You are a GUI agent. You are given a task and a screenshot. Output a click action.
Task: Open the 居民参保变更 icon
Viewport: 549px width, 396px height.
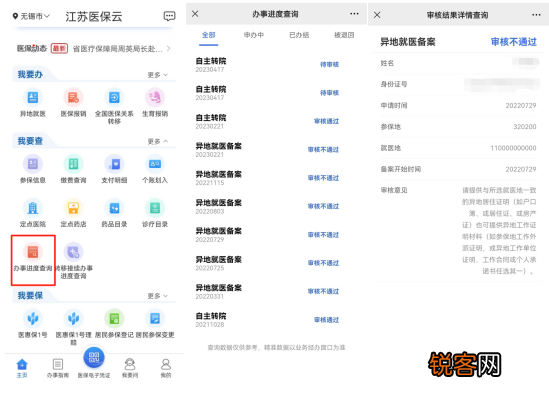click(x=155, y=319)
